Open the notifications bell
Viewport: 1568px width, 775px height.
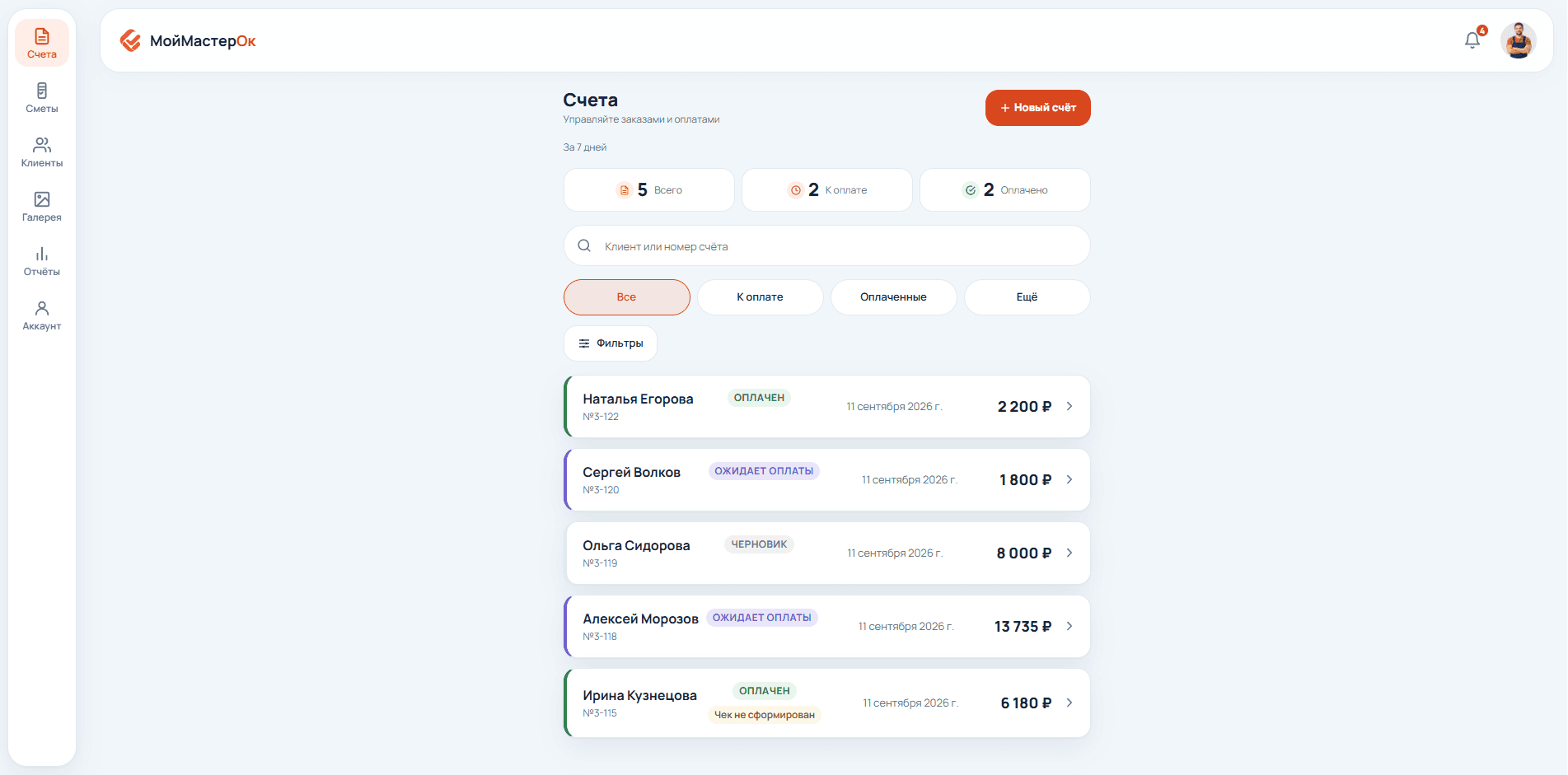[x=1472, y=40]
